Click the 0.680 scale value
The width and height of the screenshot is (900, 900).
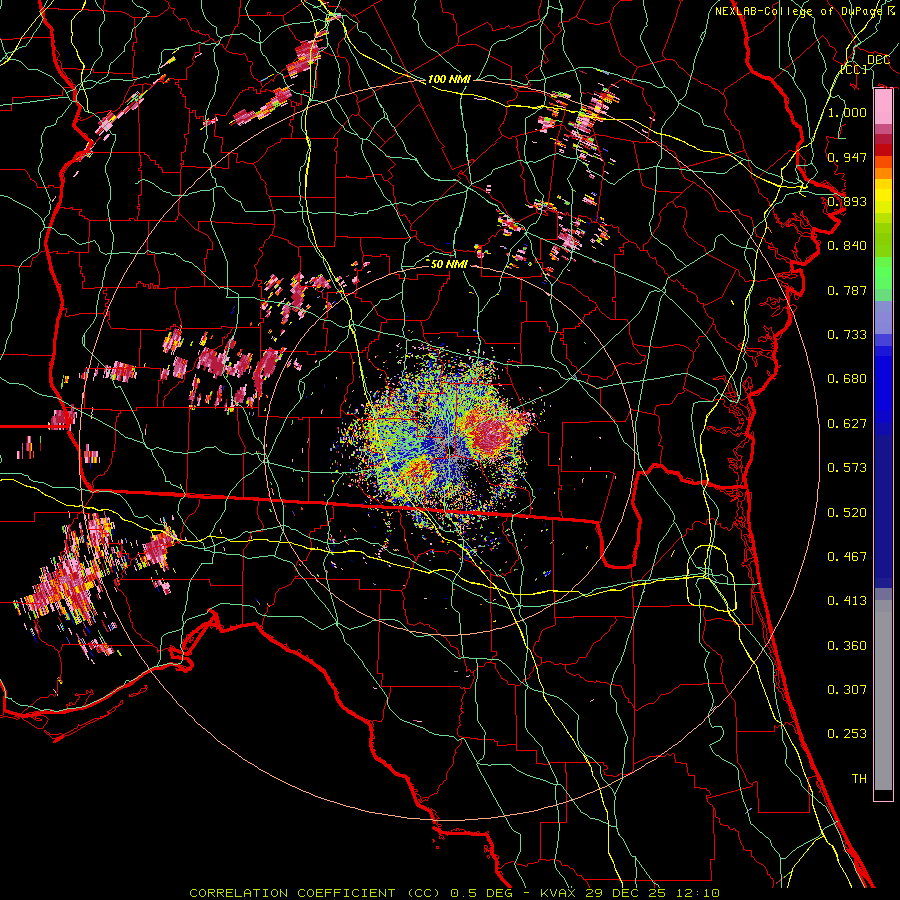click(847, 379)
